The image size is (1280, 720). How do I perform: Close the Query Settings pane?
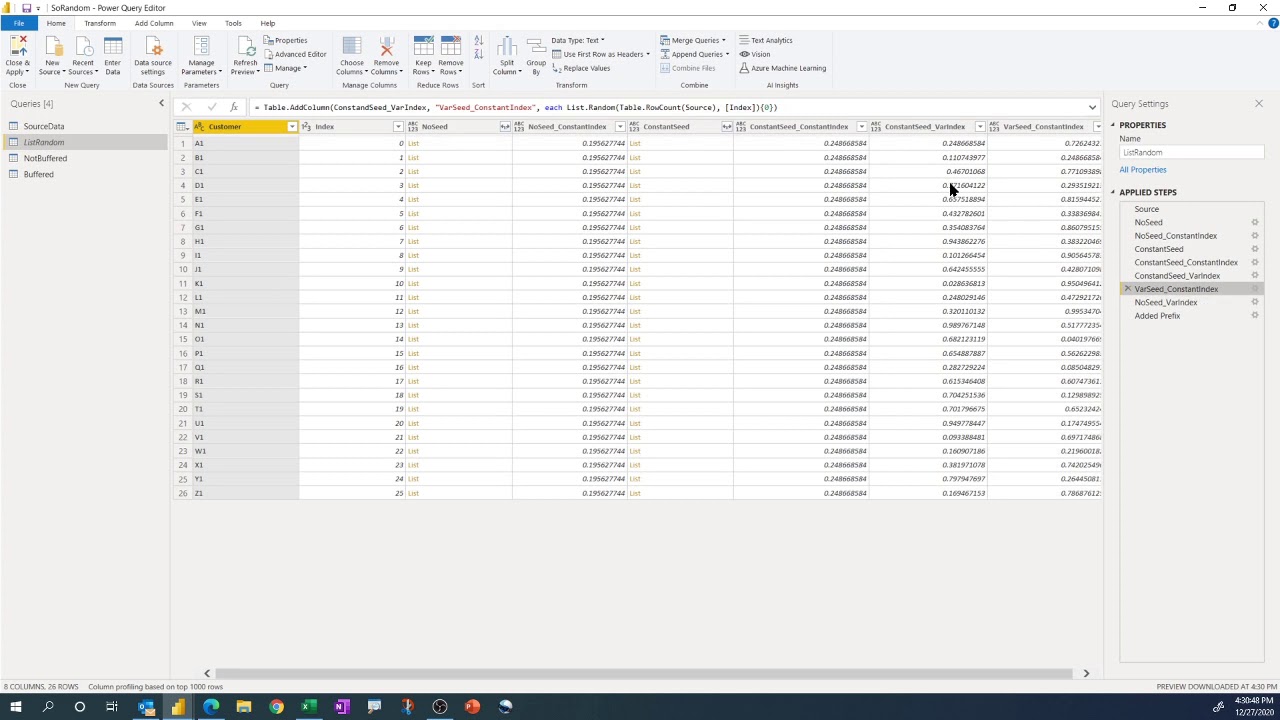click(1259, 104)
